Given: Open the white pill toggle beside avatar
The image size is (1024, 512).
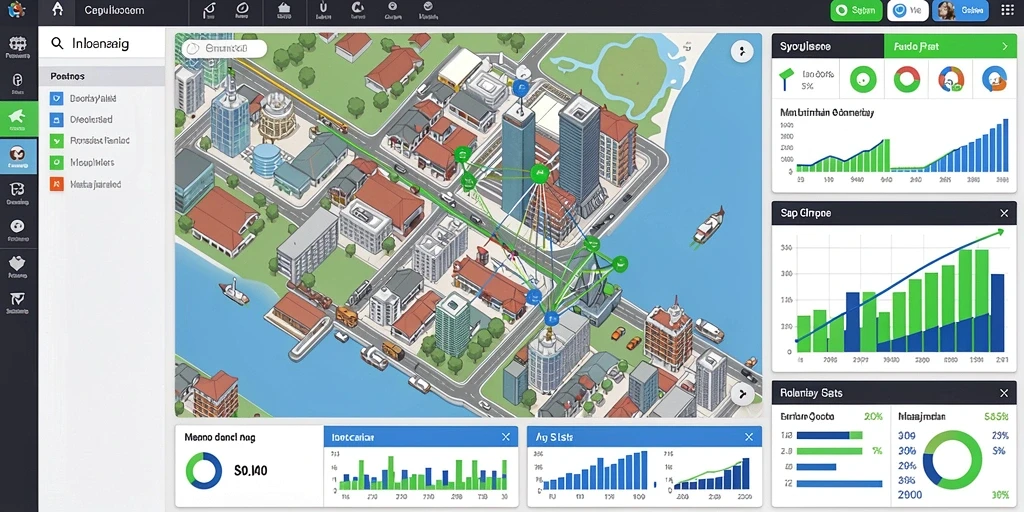Looking at the screenshot, I should click(x=908, y=10).
